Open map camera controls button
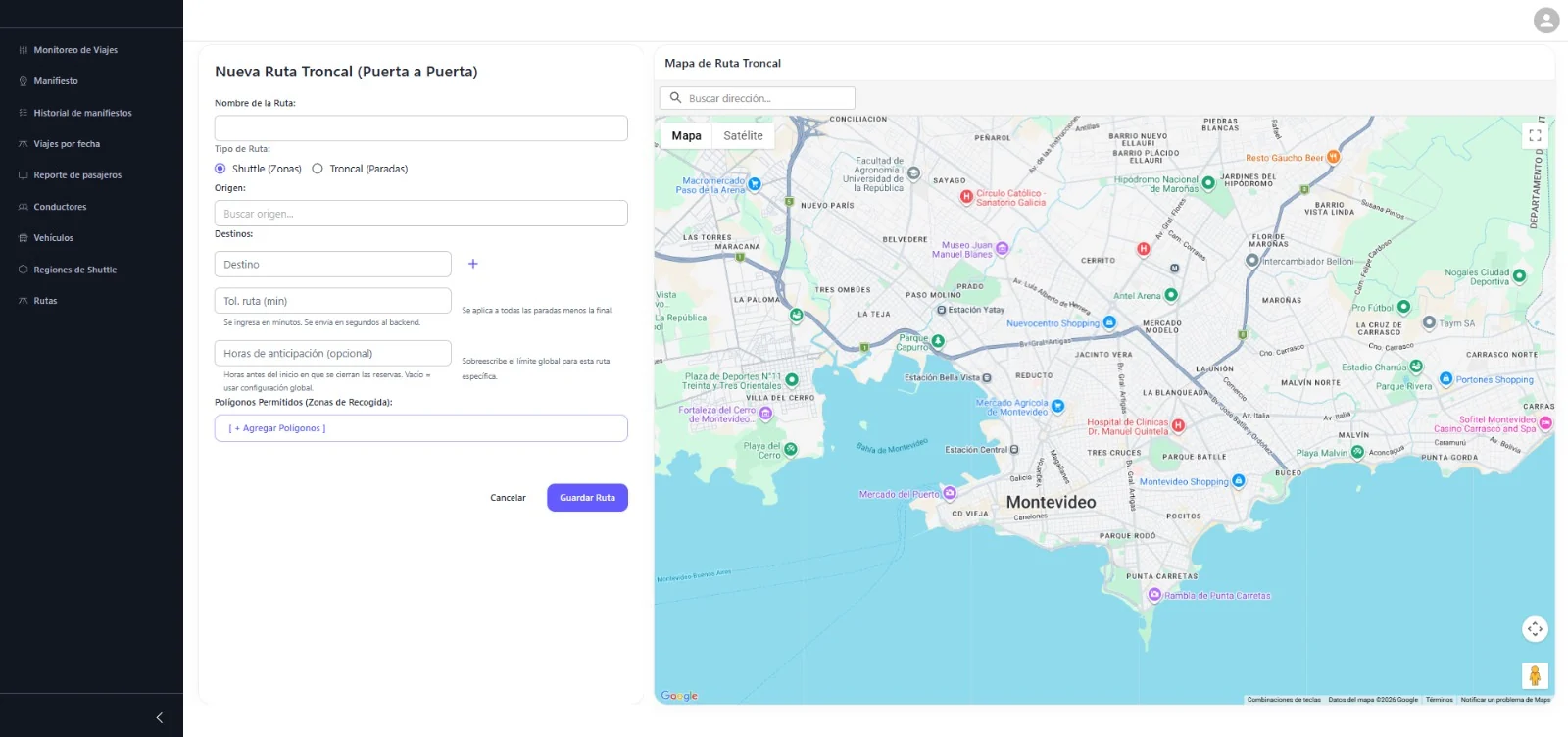The image size is (1568, 737). pos(1535,629)
